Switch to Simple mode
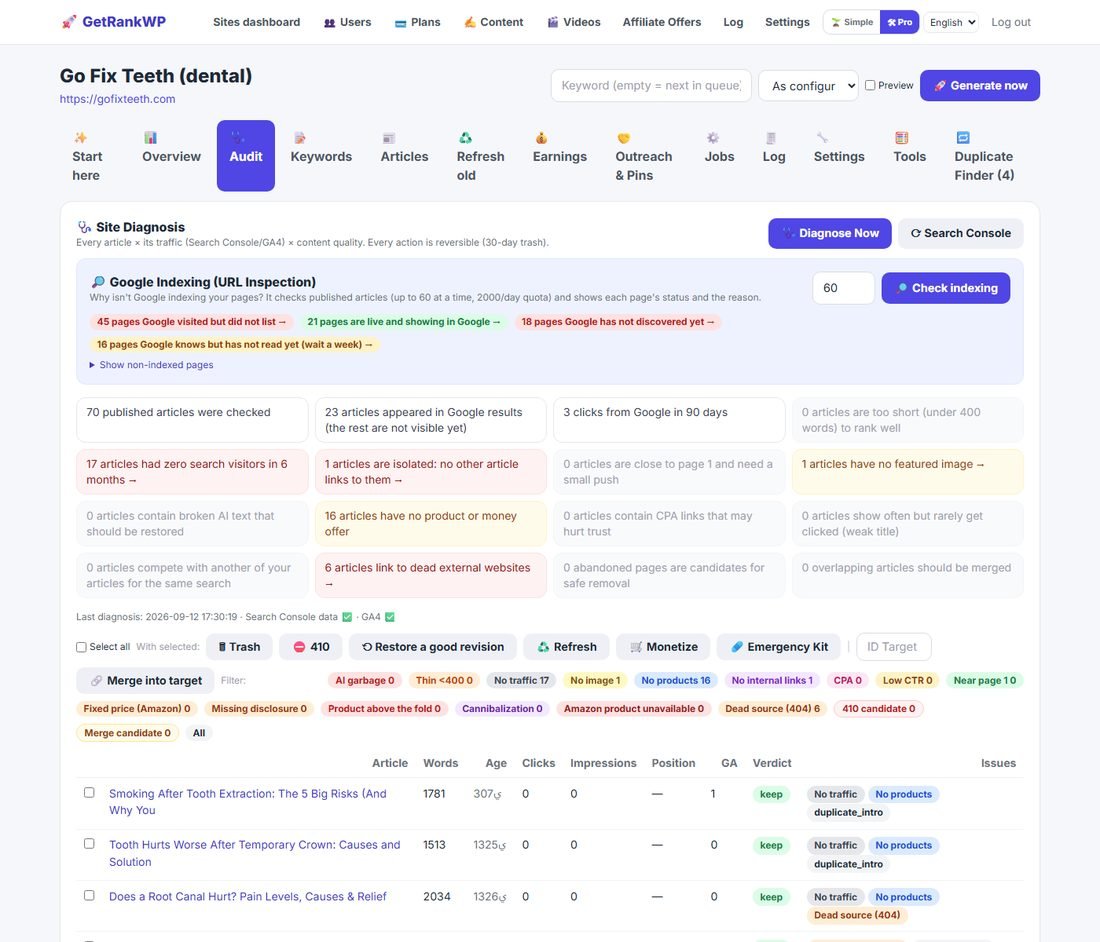This screenshot has height=942, width=1100. [852, 22]
